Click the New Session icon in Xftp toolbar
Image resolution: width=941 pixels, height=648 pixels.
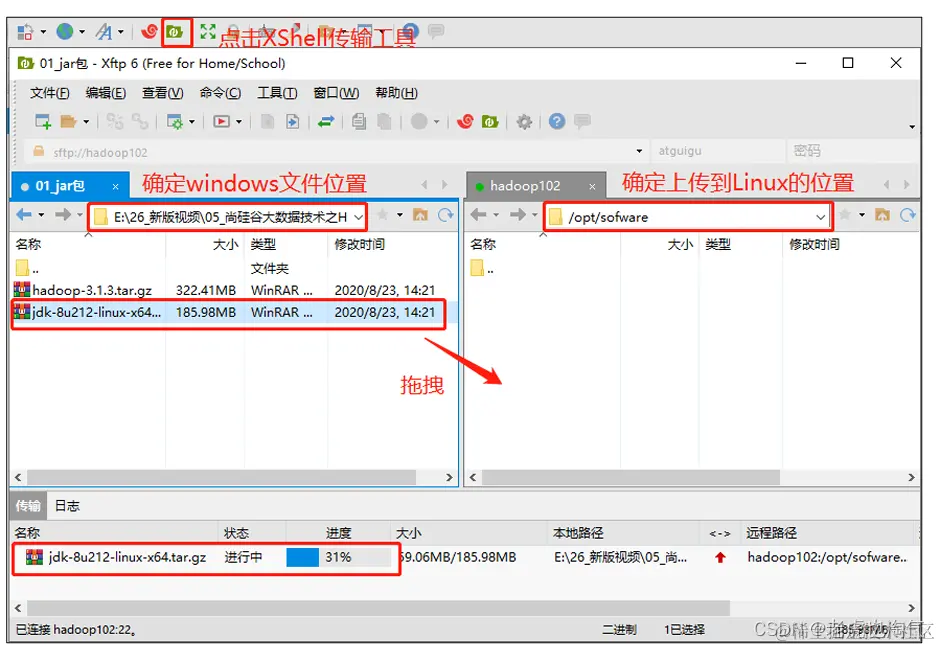[x=43, y=122]
